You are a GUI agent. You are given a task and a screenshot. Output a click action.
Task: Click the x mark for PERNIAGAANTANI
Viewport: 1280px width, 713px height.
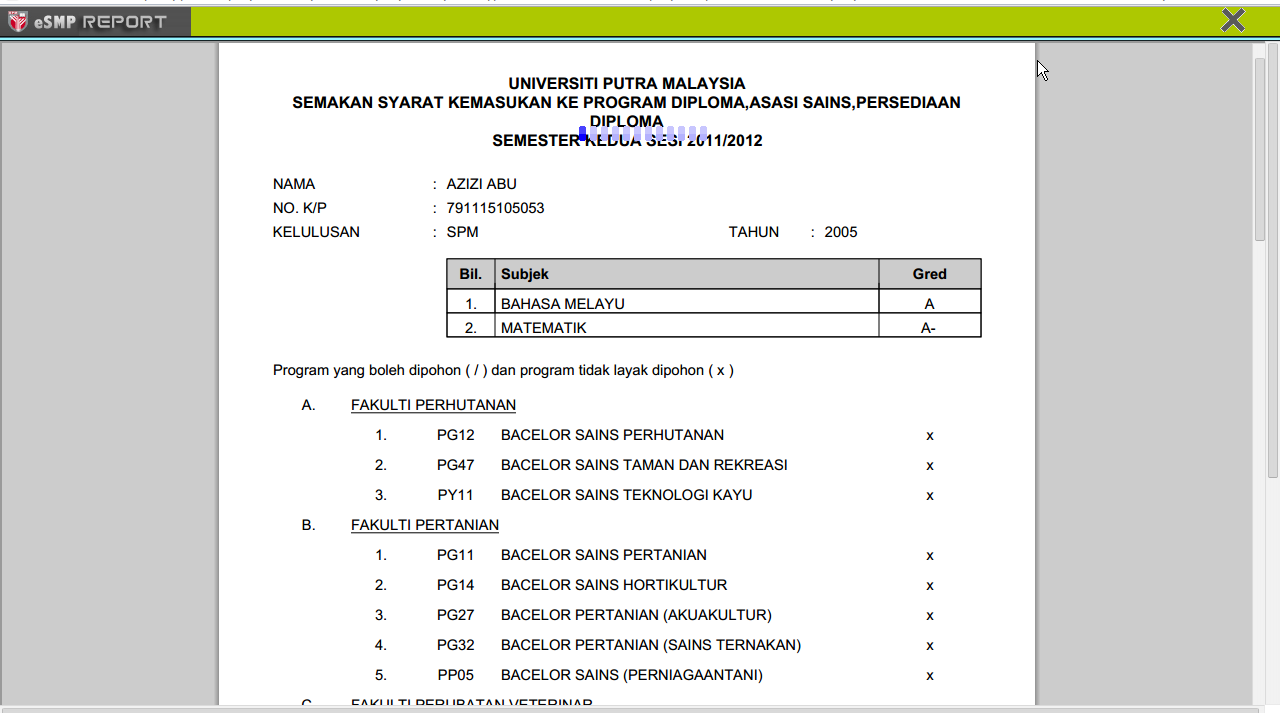[930, 676]
